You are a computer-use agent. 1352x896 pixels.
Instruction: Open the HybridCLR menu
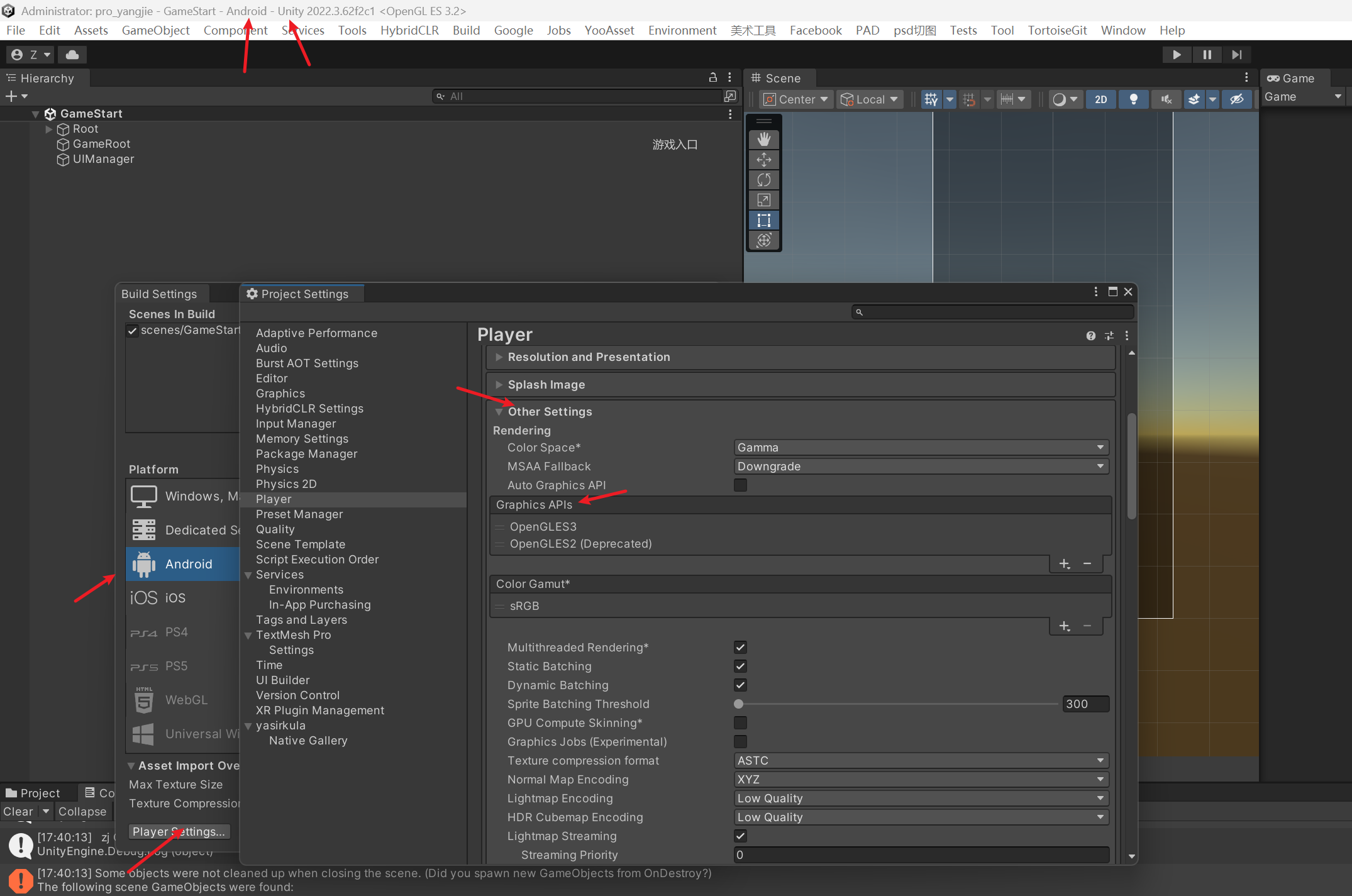pos(409,30)
